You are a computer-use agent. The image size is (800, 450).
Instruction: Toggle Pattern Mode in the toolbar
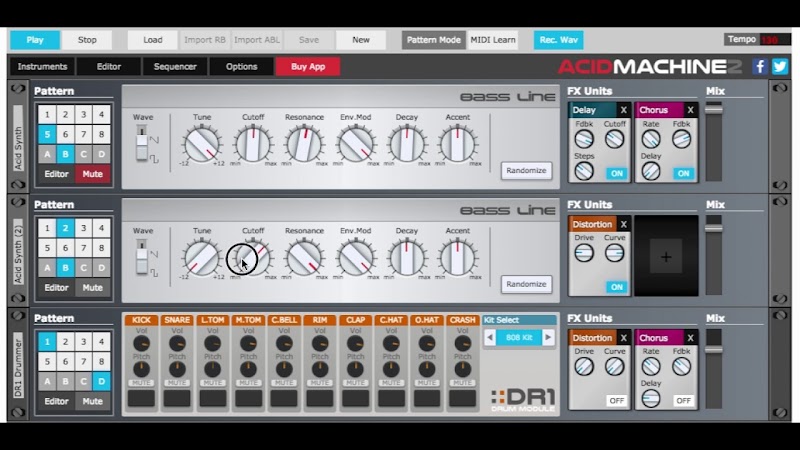(x=434, y=40)
